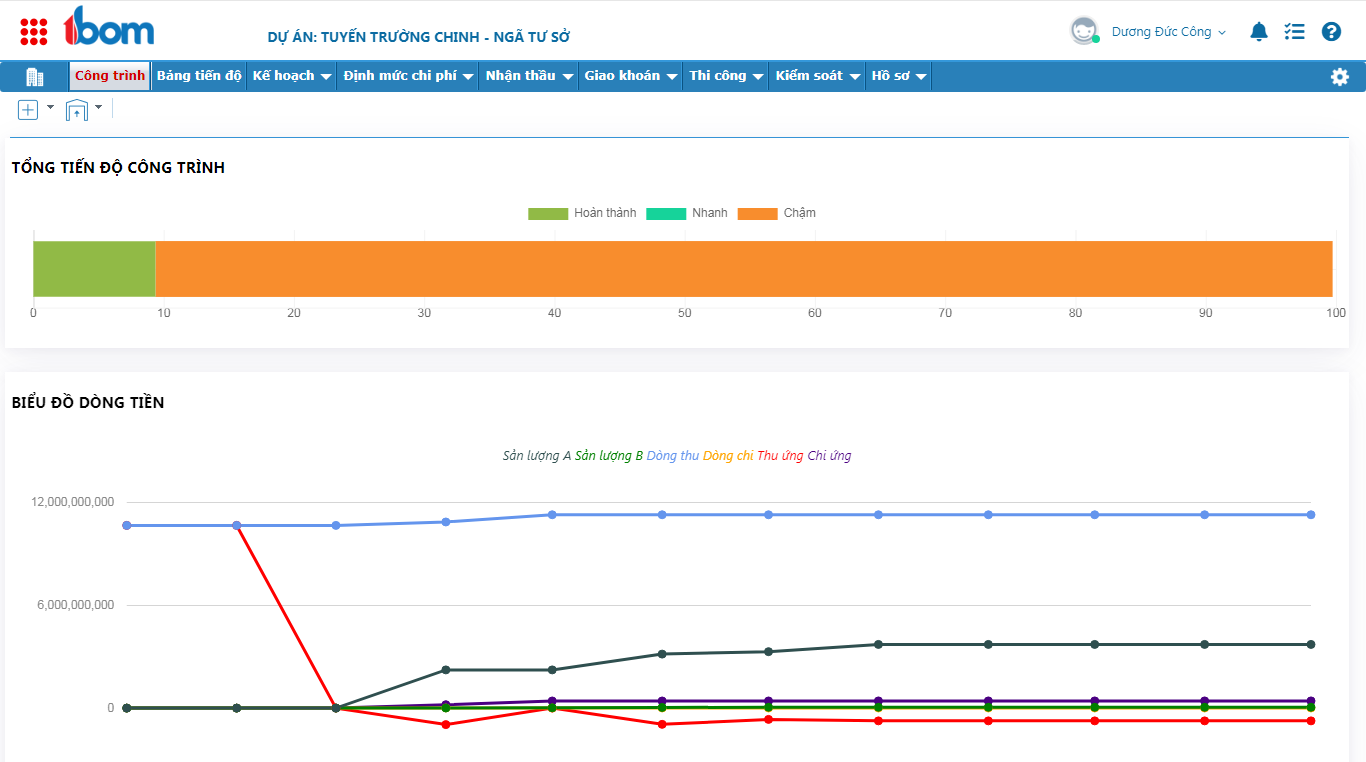Open the task checklist icon
Image resolution: width=1366 pixels, height=762 pixels.
[1295, 32]
